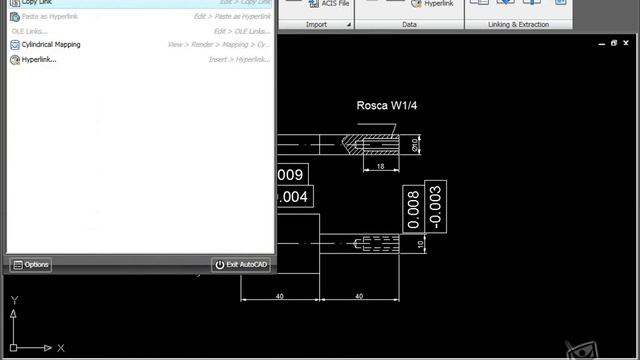Restore down the drawing window
Viewport: 640px width, 360px height.
point(614,43)
